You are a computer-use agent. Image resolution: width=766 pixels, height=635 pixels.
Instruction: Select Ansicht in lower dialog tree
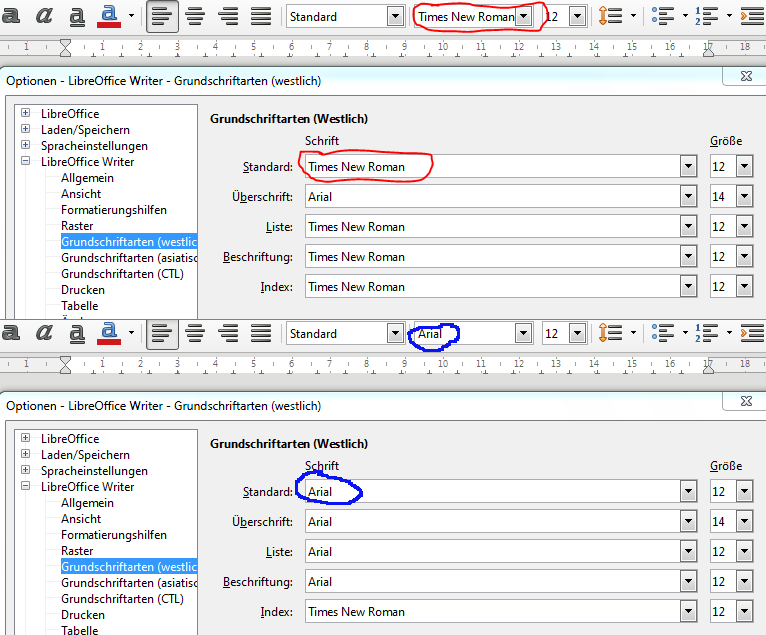coord(81,519)
